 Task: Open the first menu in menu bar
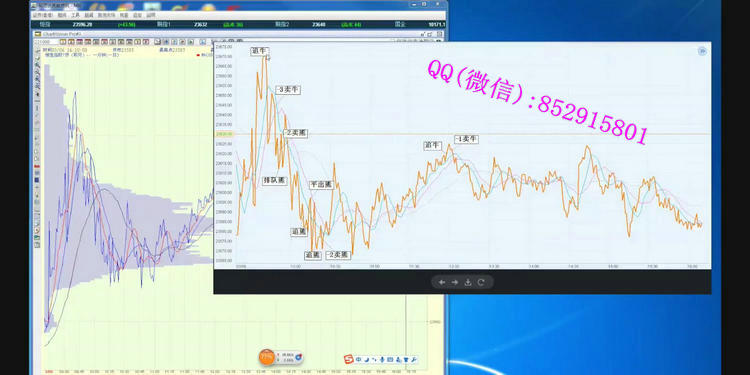point(42,15)
